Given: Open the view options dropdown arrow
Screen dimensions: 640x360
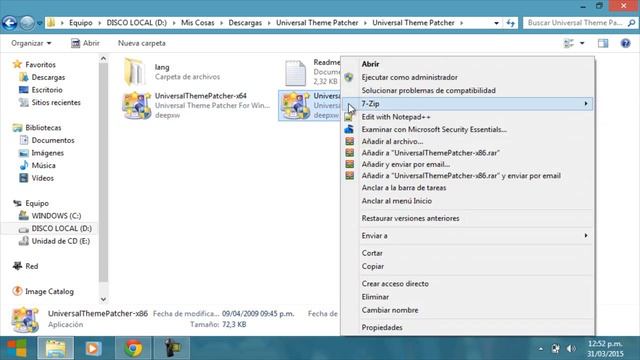Looking at the screenshot, I should pyautogui.click(x=582, y=43).
